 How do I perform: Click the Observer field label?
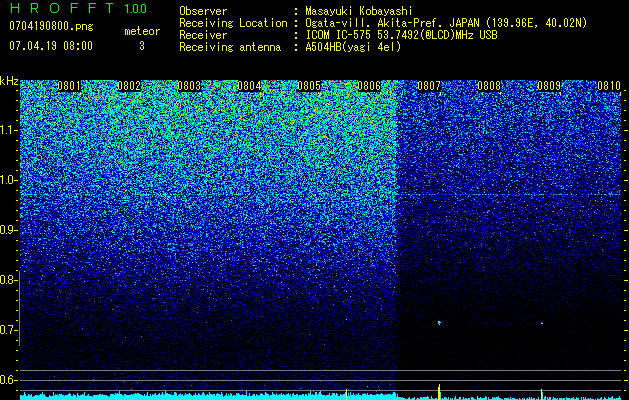(203, 11)
